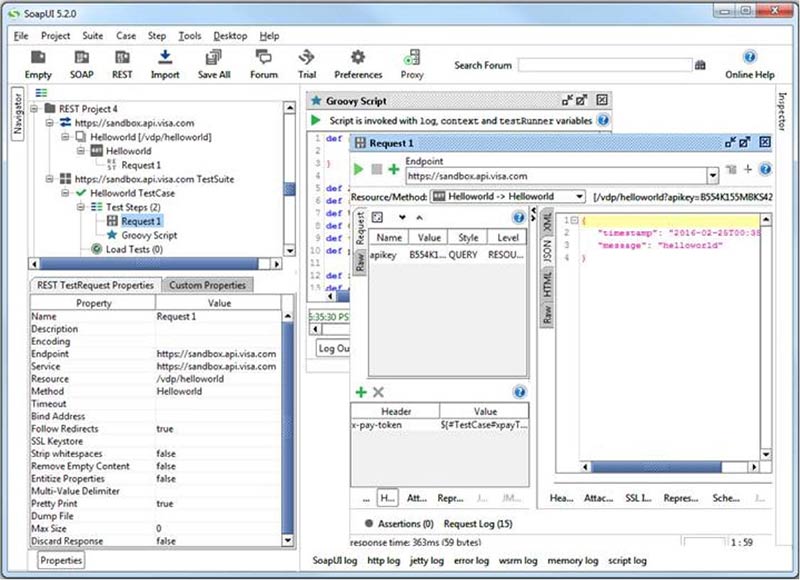
Task: Select the Groovy Script test step
Action: [x=149, y=235]
